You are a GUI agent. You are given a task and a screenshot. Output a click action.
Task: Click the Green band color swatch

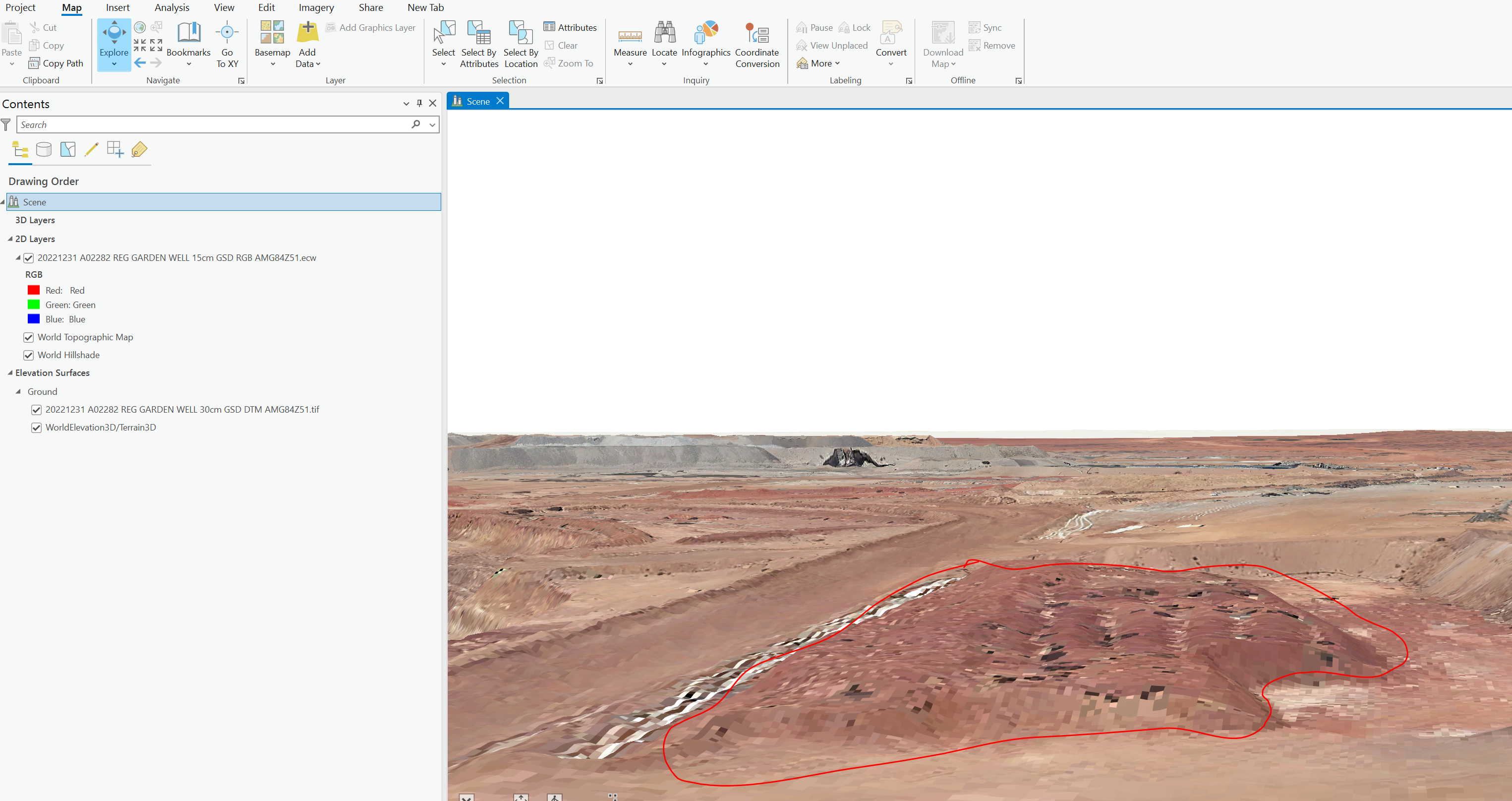click(33, 305)
